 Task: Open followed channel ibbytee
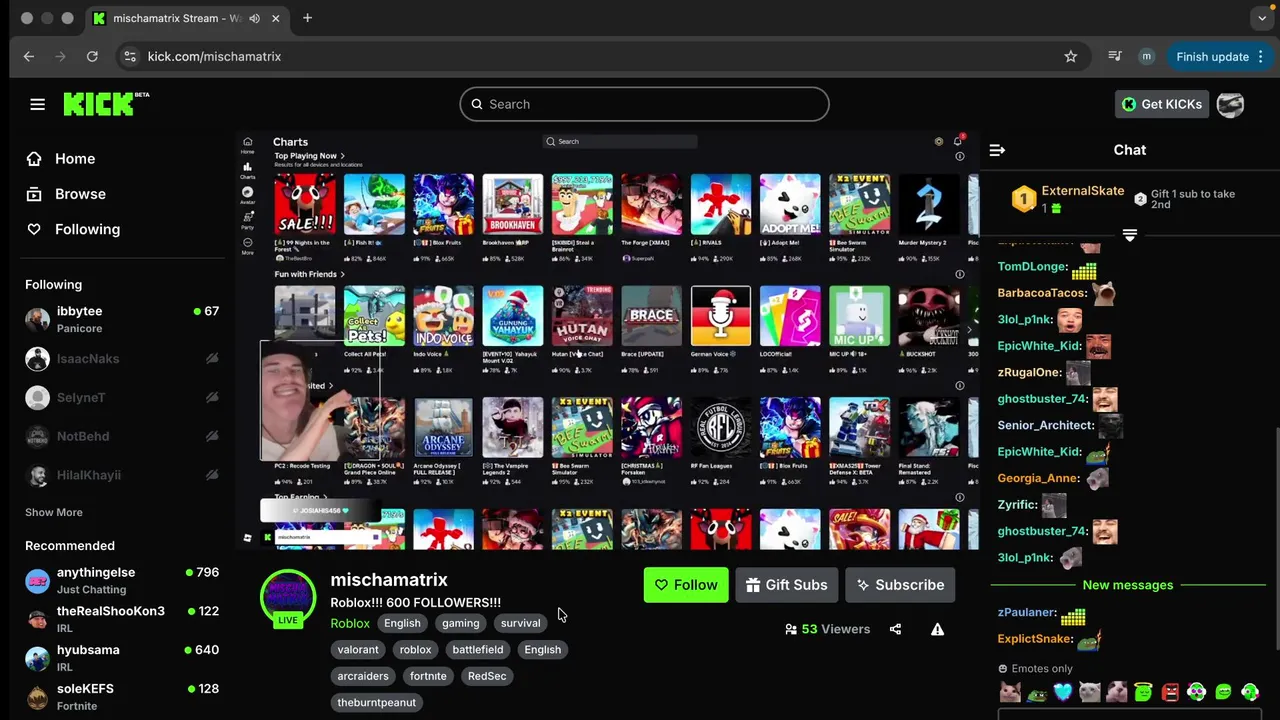click(122, 319)
